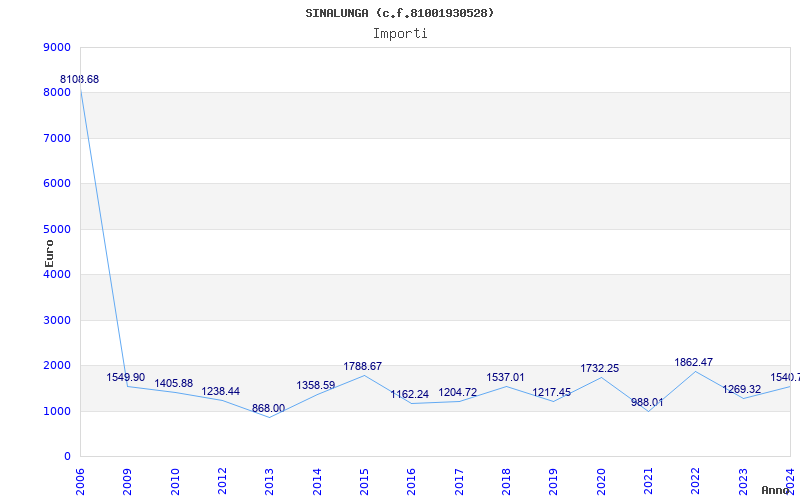Screen dimensions: 800x500
Task: Click the 1238.44 value label
Action: [220, 391]
